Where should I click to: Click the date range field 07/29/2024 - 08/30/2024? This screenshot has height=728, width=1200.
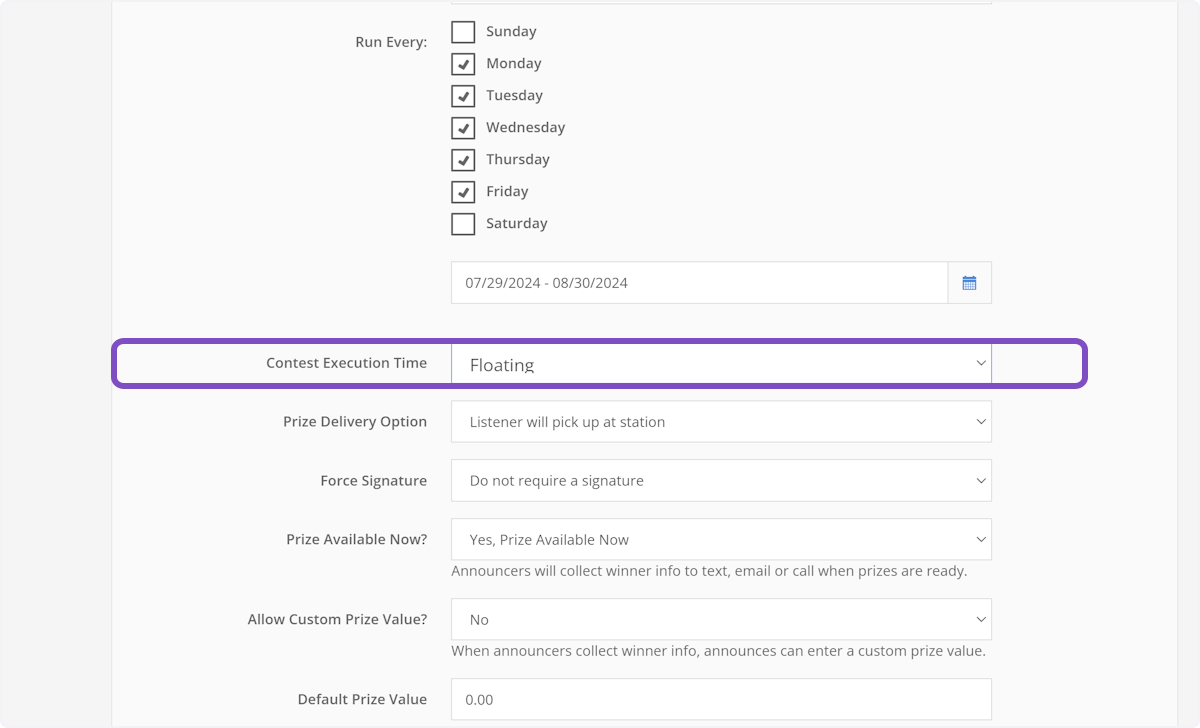pos(698,283)
